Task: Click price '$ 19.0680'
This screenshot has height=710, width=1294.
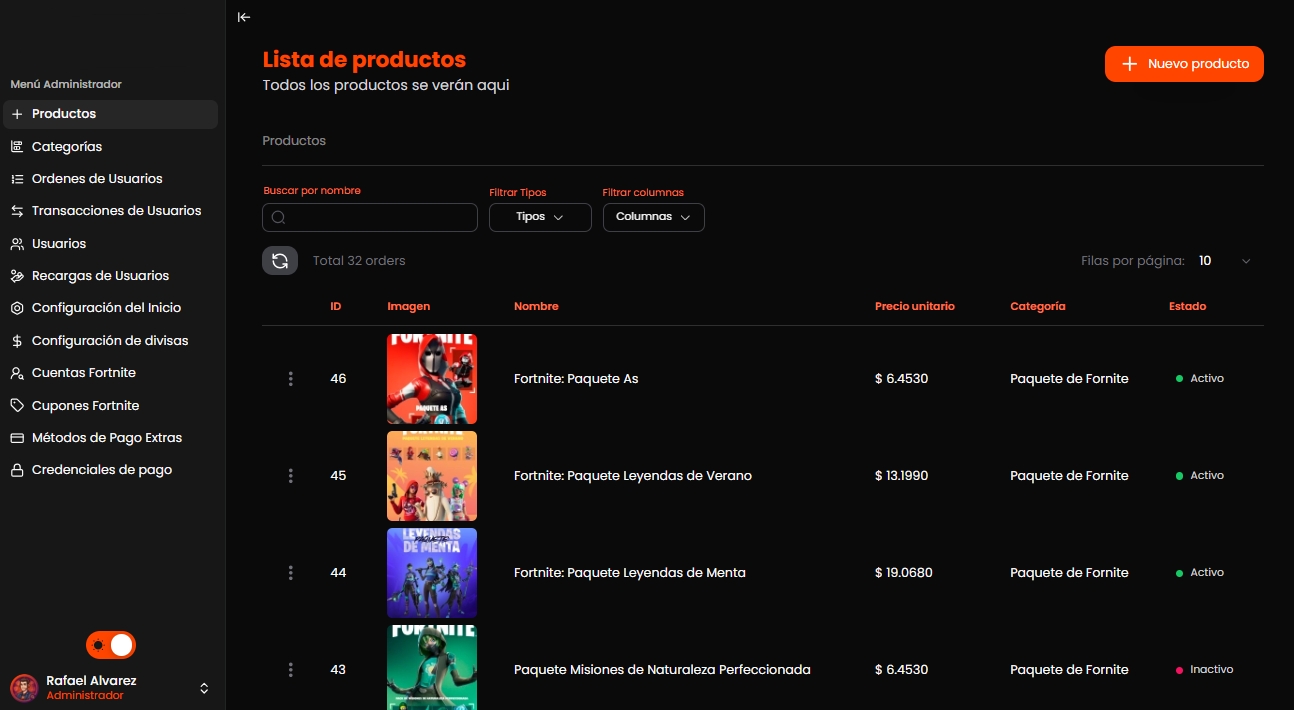Action: coord(903,573)
